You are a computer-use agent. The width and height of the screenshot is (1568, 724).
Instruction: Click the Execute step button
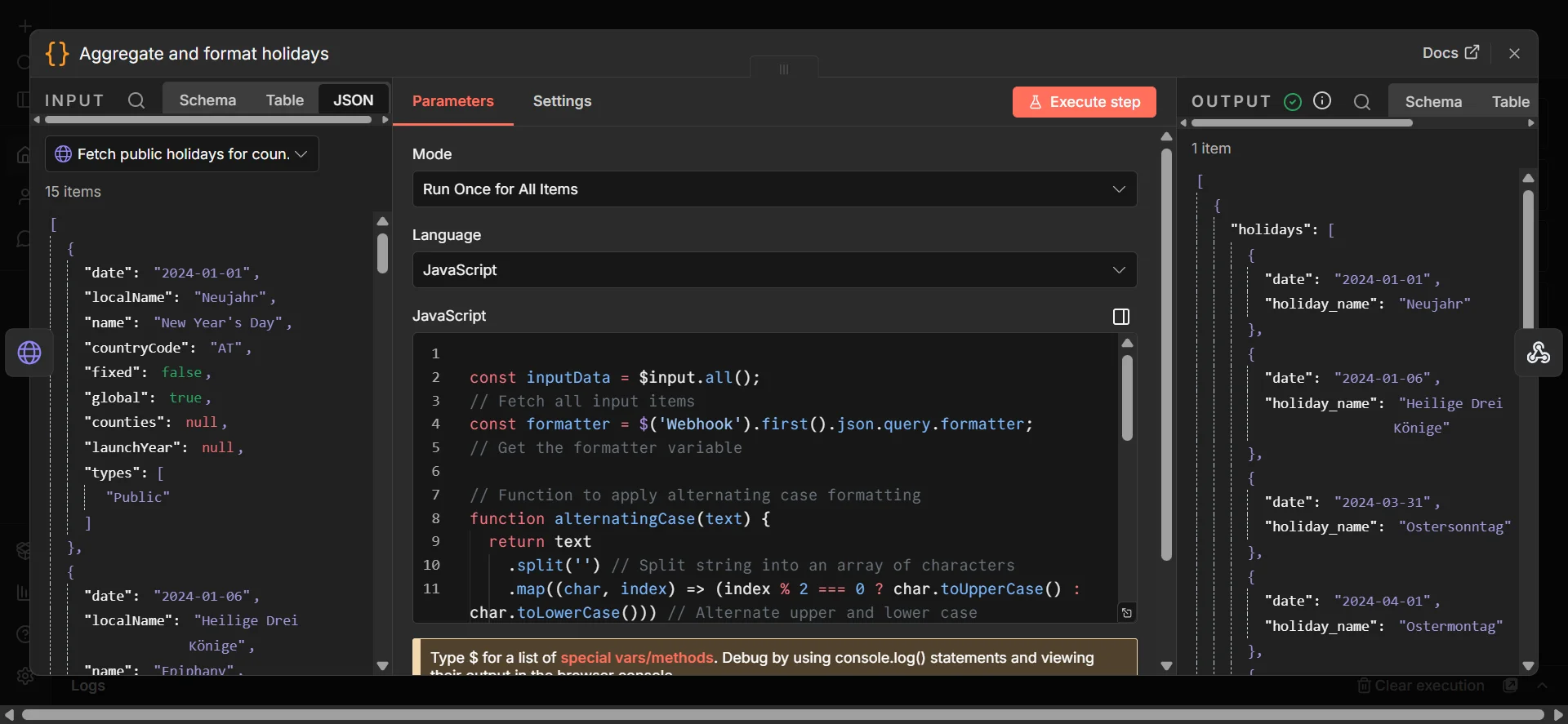coord(1085,102)
